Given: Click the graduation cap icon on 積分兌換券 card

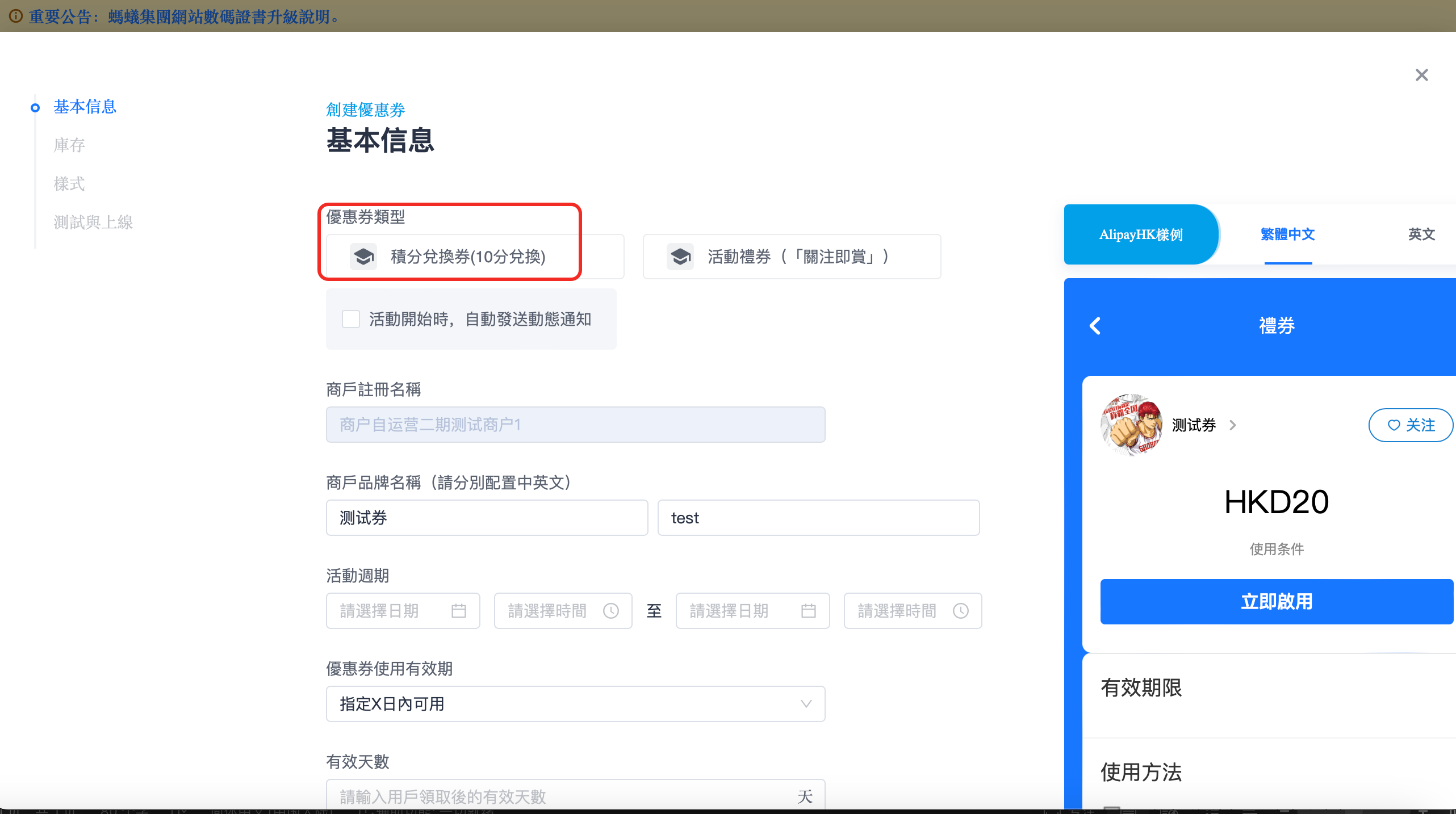Looking at the screenshot, I should (x=363, y=257).
